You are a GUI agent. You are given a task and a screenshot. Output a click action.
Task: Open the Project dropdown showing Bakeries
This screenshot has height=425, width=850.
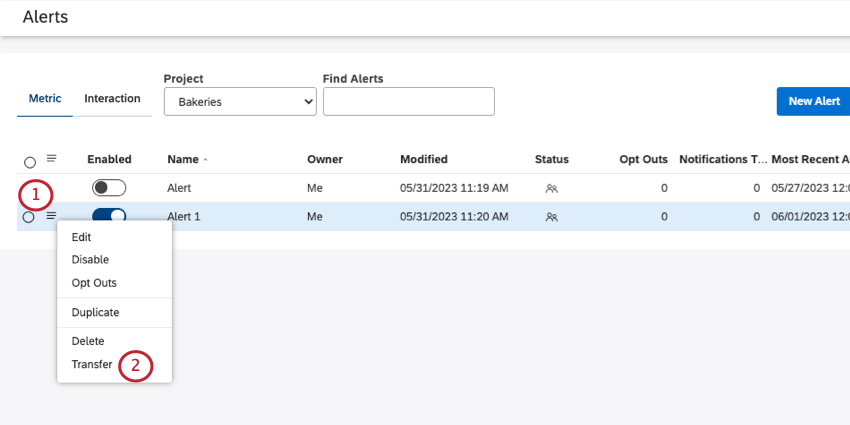pos(240,101)
